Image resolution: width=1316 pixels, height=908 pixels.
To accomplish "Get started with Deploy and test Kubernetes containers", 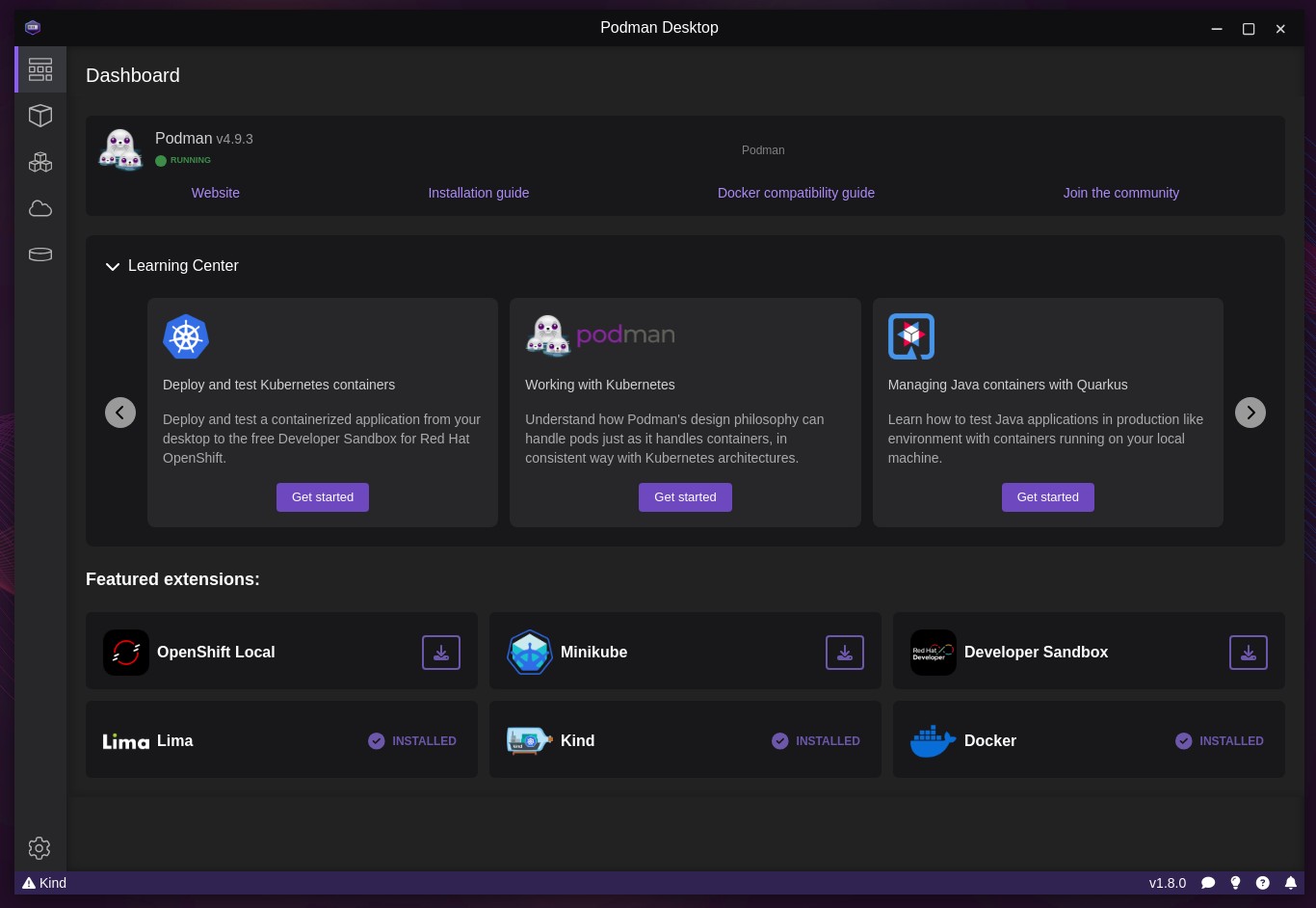I will 323,497.
